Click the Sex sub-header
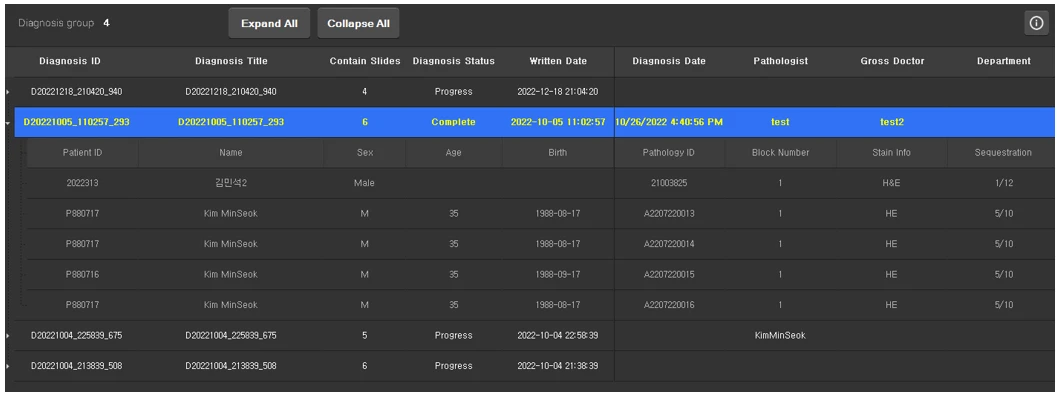 pos(364,153)
